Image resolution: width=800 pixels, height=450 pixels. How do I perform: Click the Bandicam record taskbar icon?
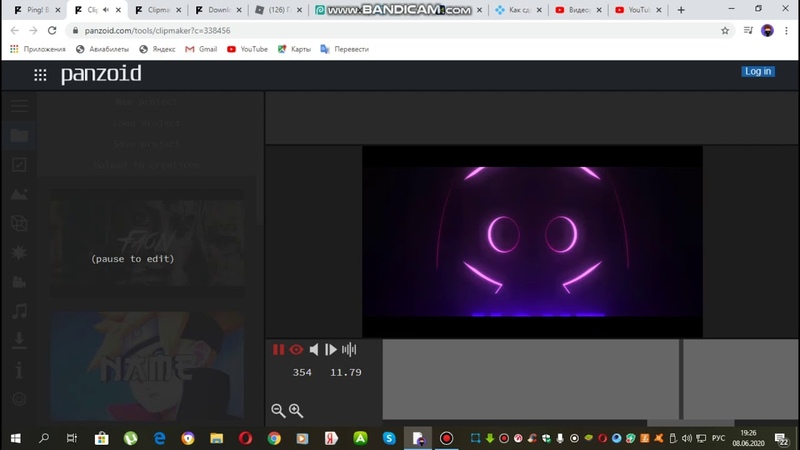click(x=446, y=438)
